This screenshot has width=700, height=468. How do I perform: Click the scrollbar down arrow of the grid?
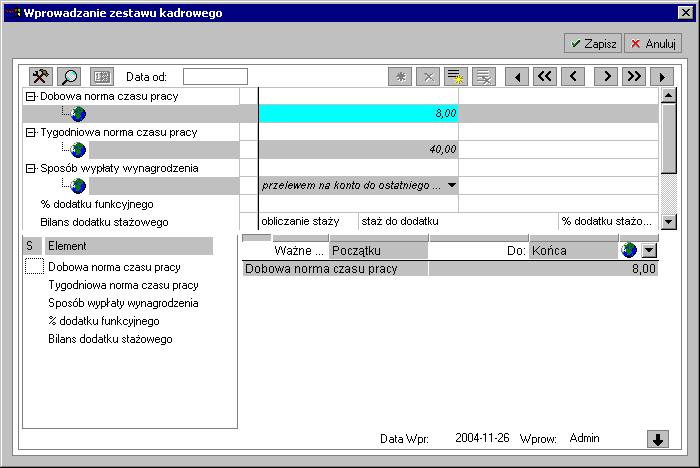668,221
